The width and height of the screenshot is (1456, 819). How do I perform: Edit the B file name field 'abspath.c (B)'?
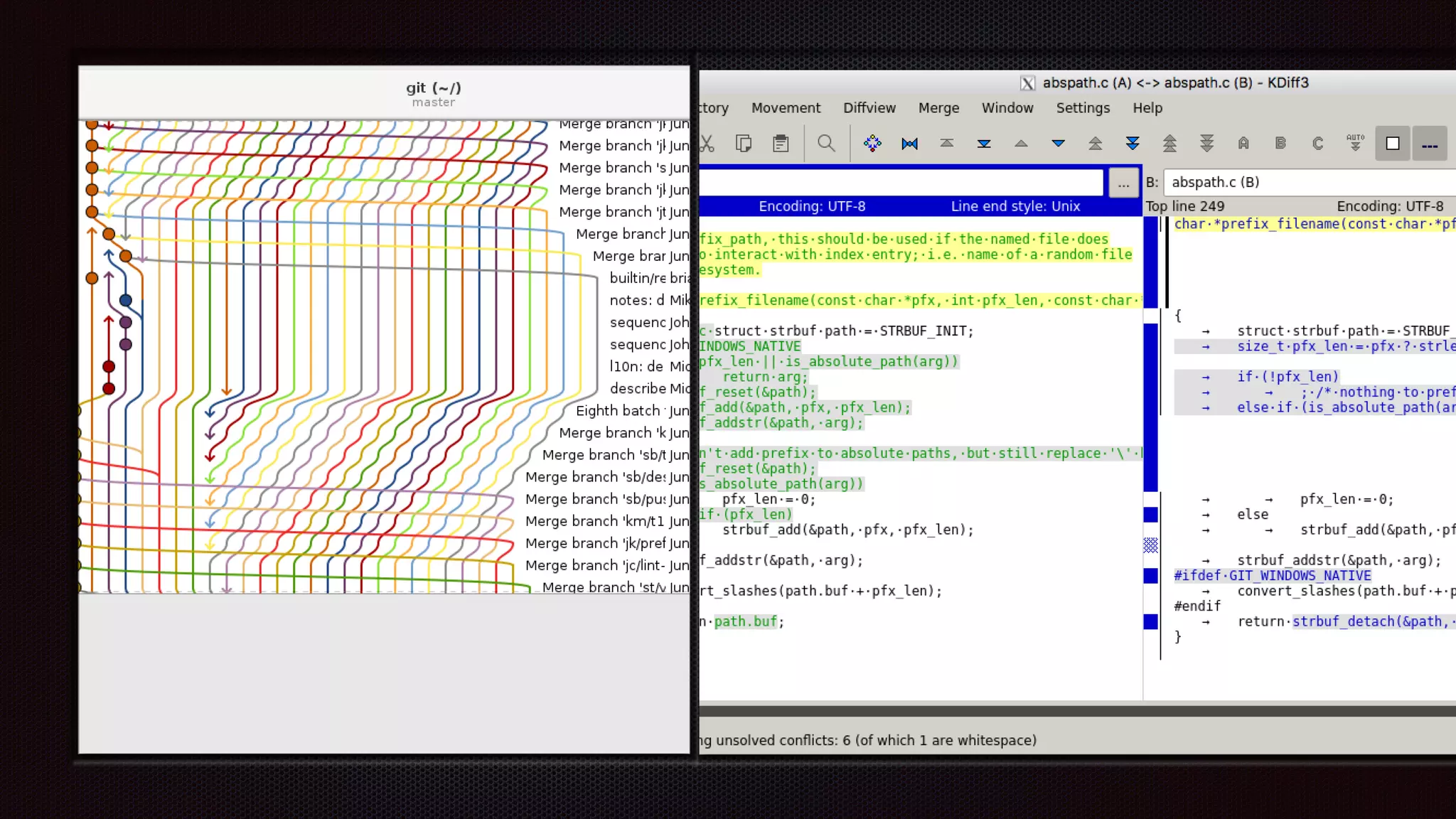[1310, 183]
